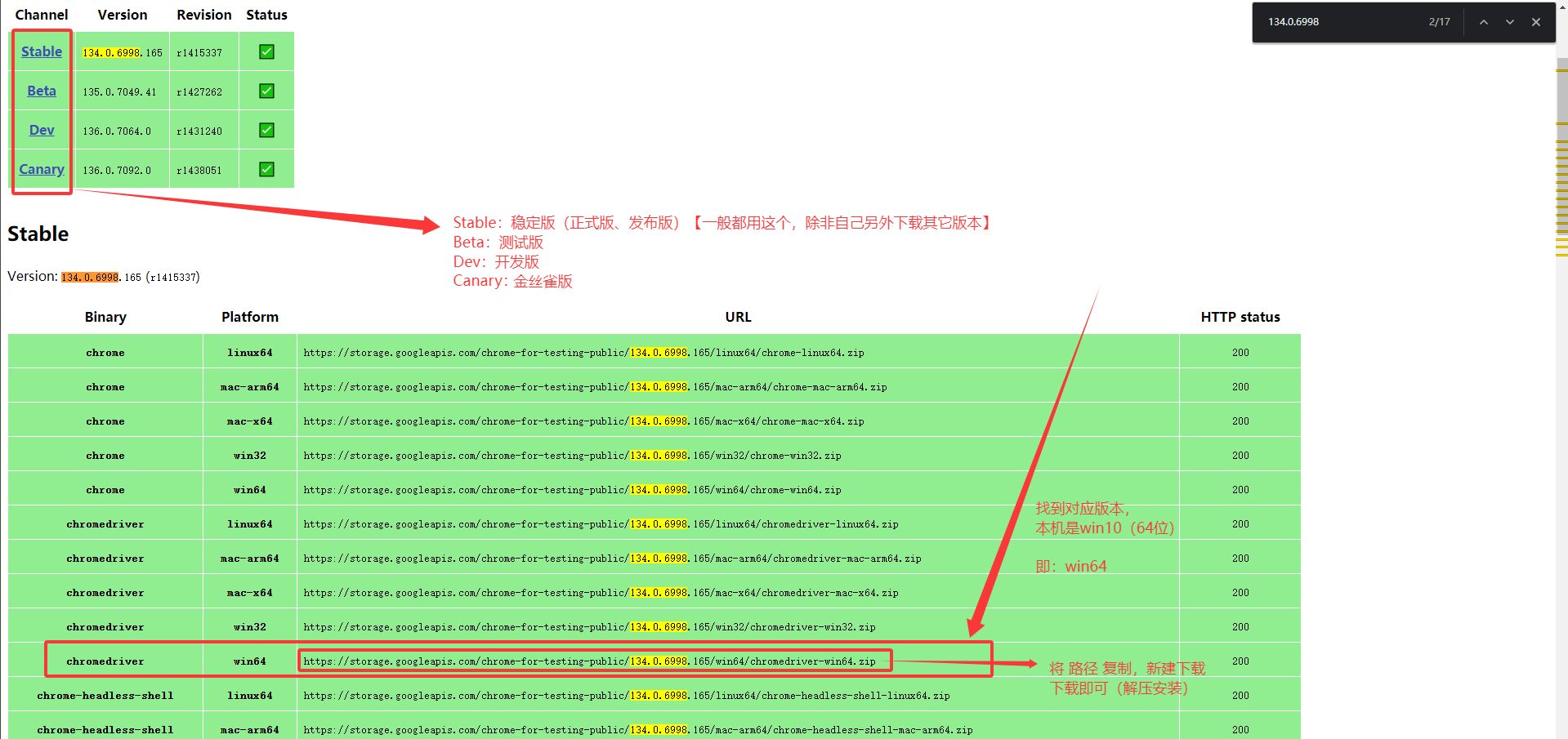Select Canary version 136.0.7092.0 cell
This screenshot has width=1568, height=739.
click(x=123, y=170)
